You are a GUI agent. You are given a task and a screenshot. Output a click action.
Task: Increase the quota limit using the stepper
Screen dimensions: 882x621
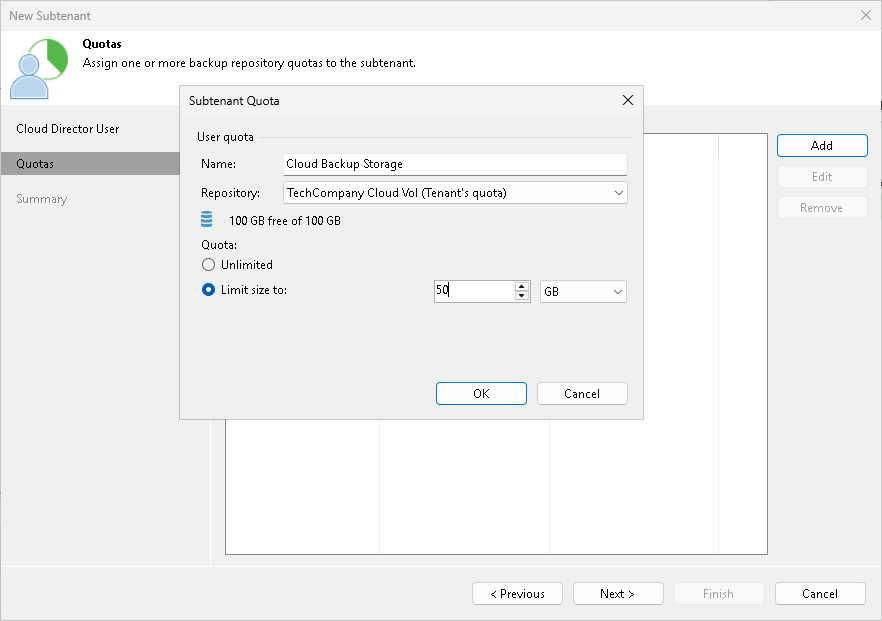pos(522,286)
